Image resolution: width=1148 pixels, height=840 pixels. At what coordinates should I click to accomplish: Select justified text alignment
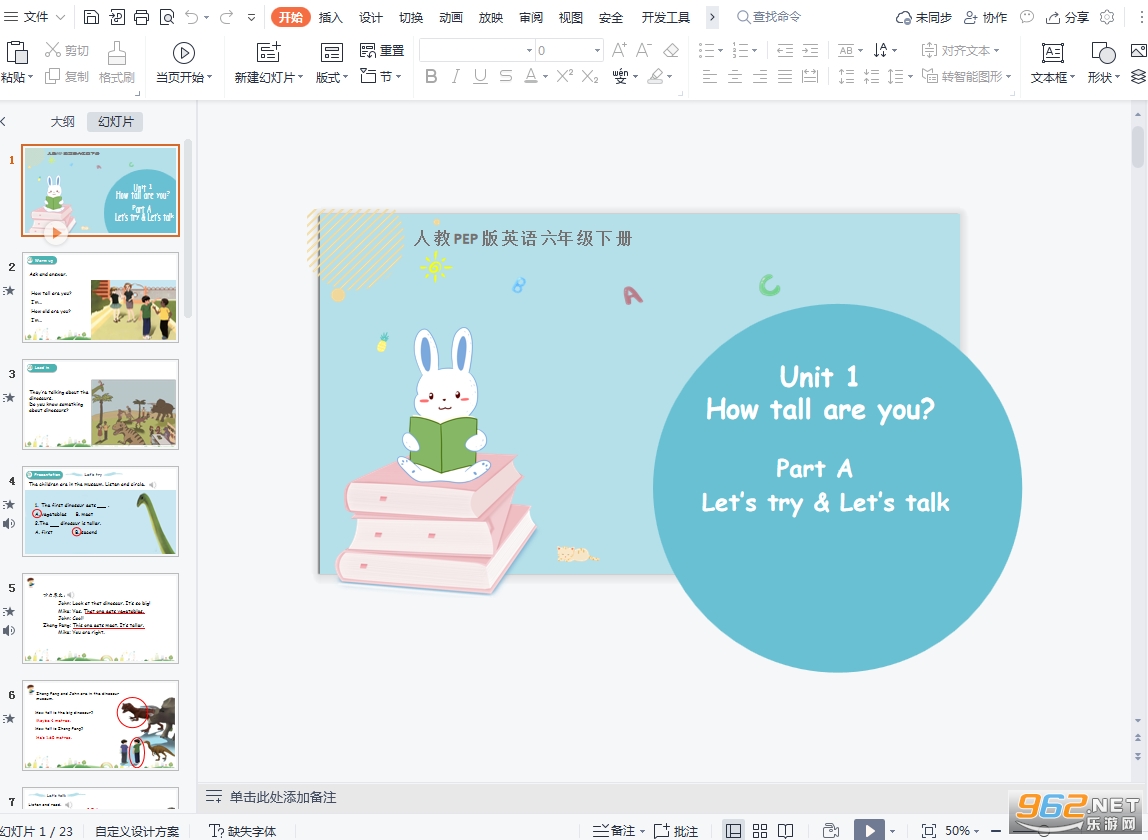785,76
